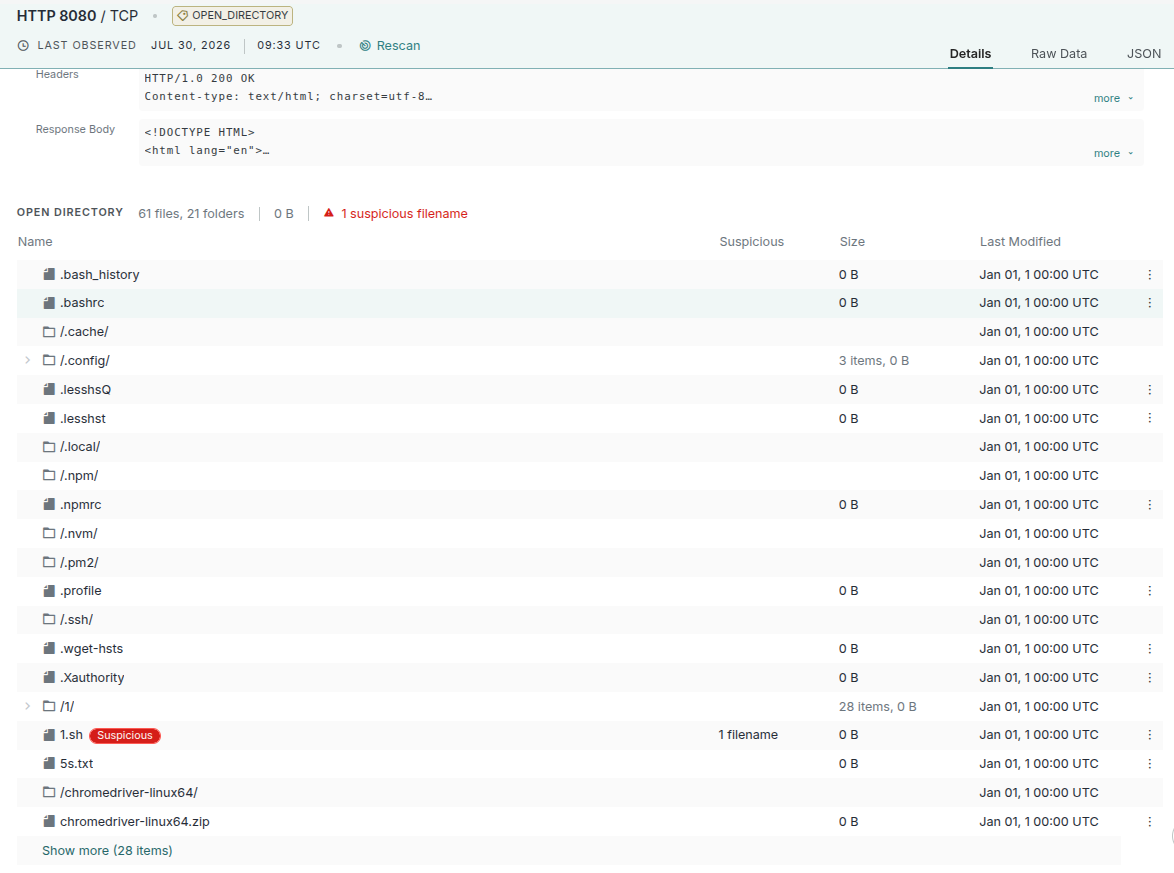
Task: Open the kebab menu for .npmrc
Action: [1149, 505]
